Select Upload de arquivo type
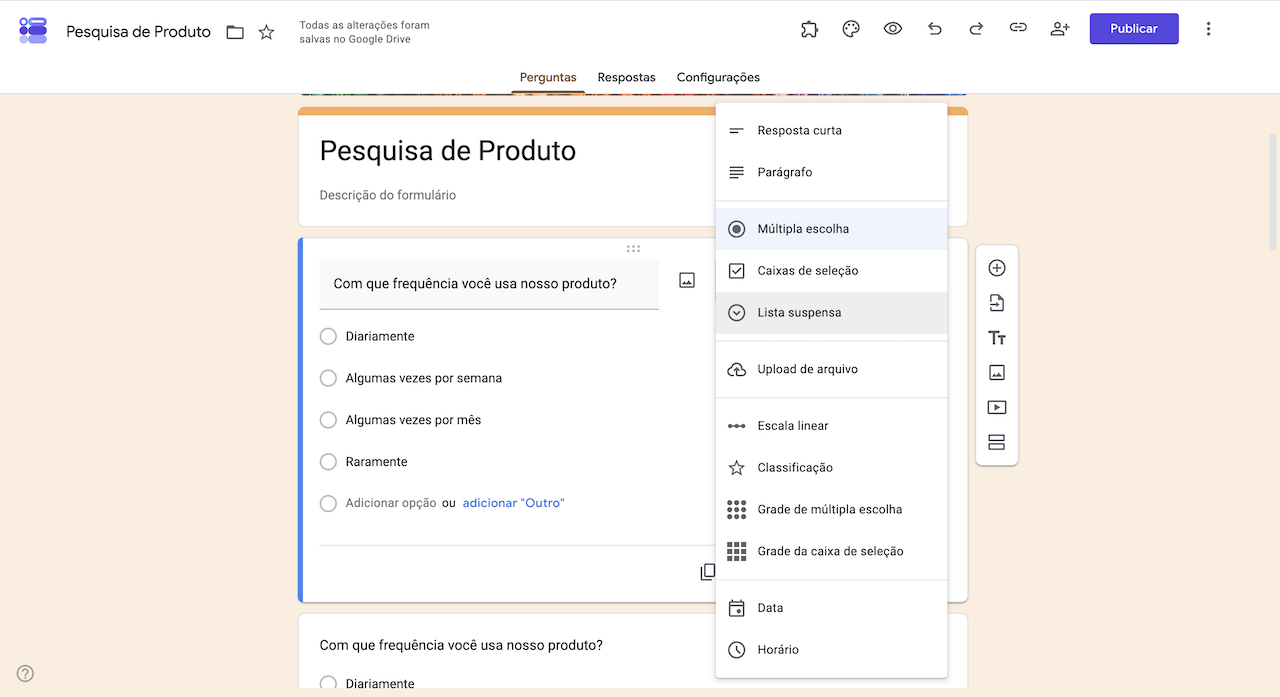 pos(831,369)
